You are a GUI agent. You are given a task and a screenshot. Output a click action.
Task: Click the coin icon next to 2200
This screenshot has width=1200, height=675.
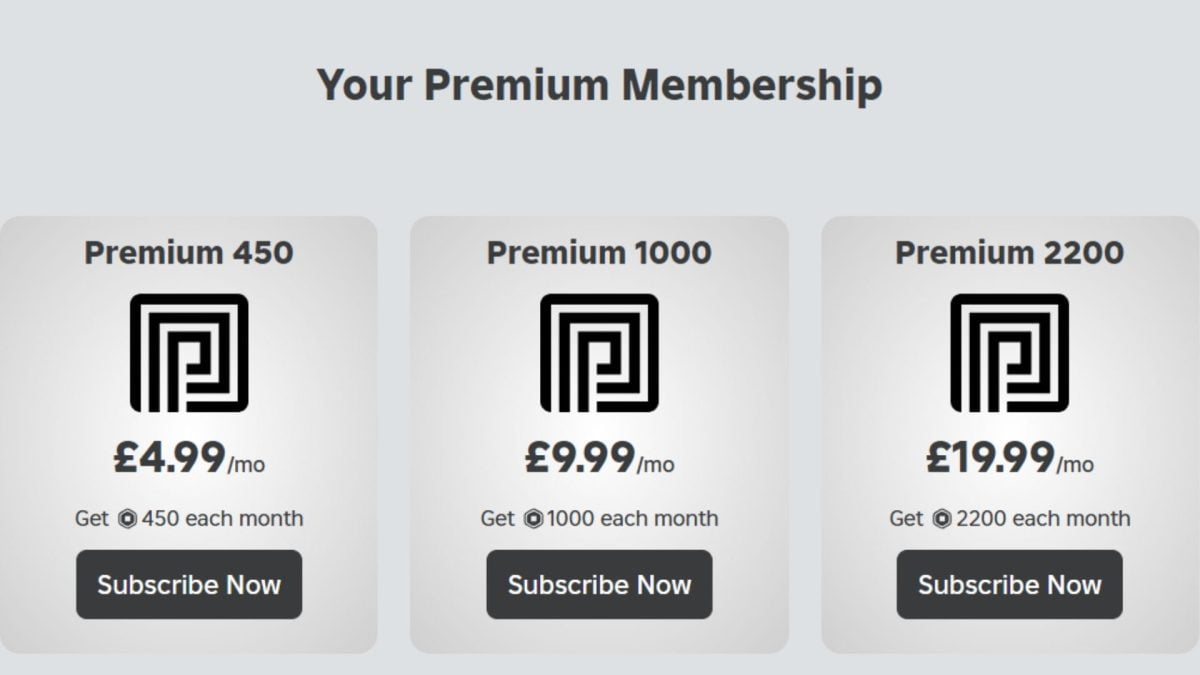coord(944,518)
